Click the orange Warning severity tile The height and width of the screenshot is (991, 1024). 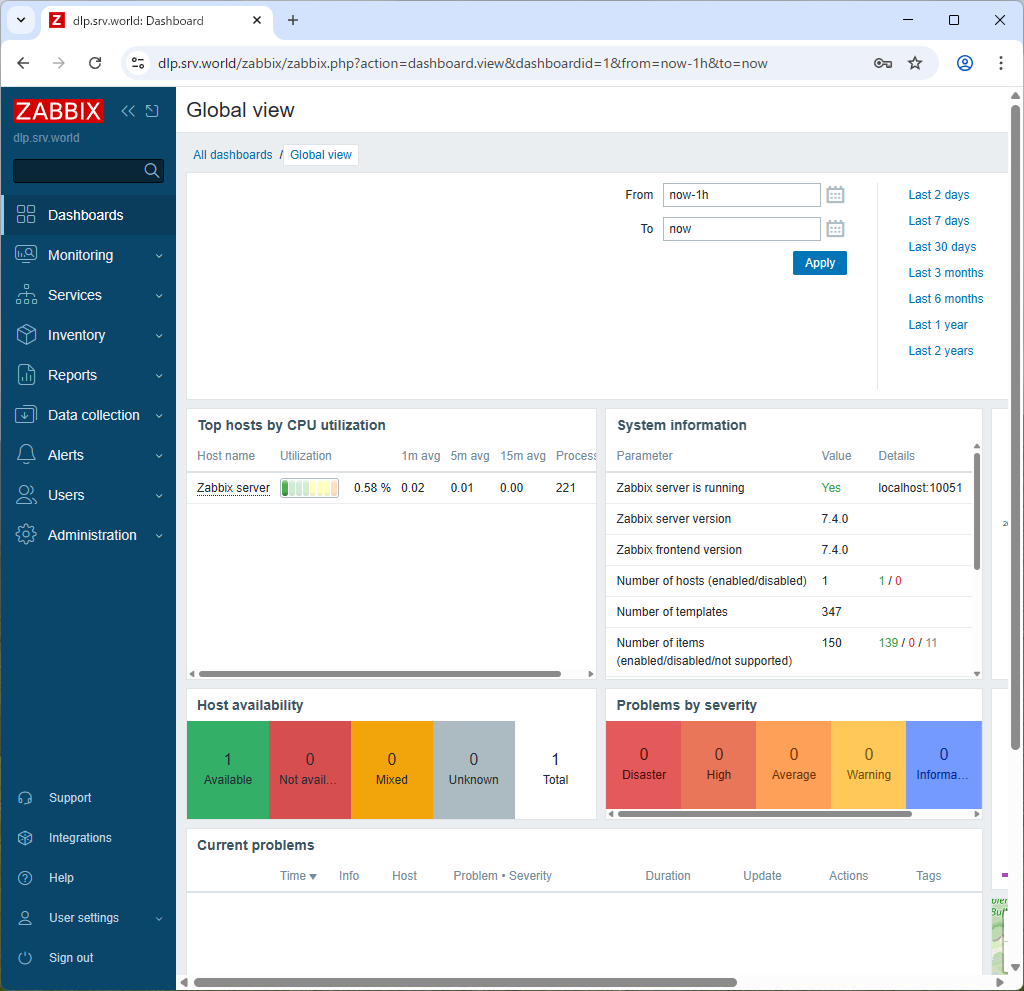[x=868, y=765]
